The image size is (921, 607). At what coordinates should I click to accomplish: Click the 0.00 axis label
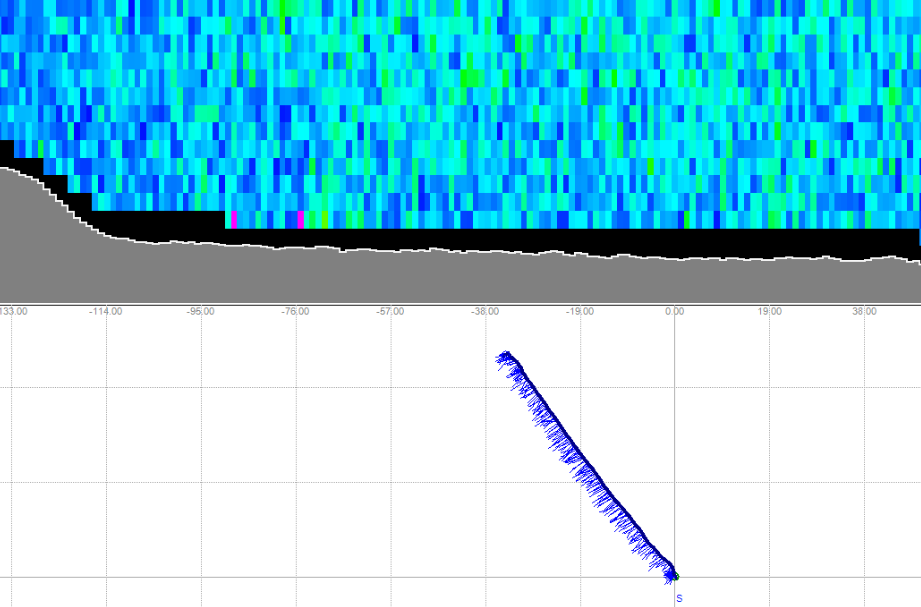(674, 311)
